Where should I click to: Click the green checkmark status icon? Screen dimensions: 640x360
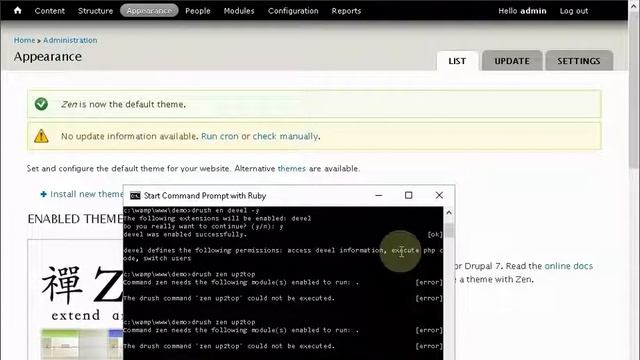pos(41,104)
